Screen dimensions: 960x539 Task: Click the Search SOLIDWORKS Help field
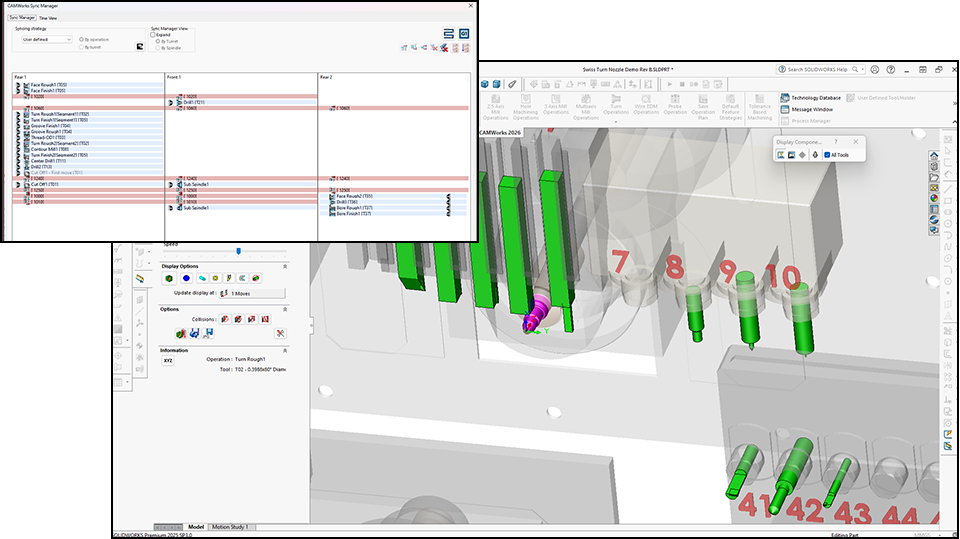click(820, 69)
